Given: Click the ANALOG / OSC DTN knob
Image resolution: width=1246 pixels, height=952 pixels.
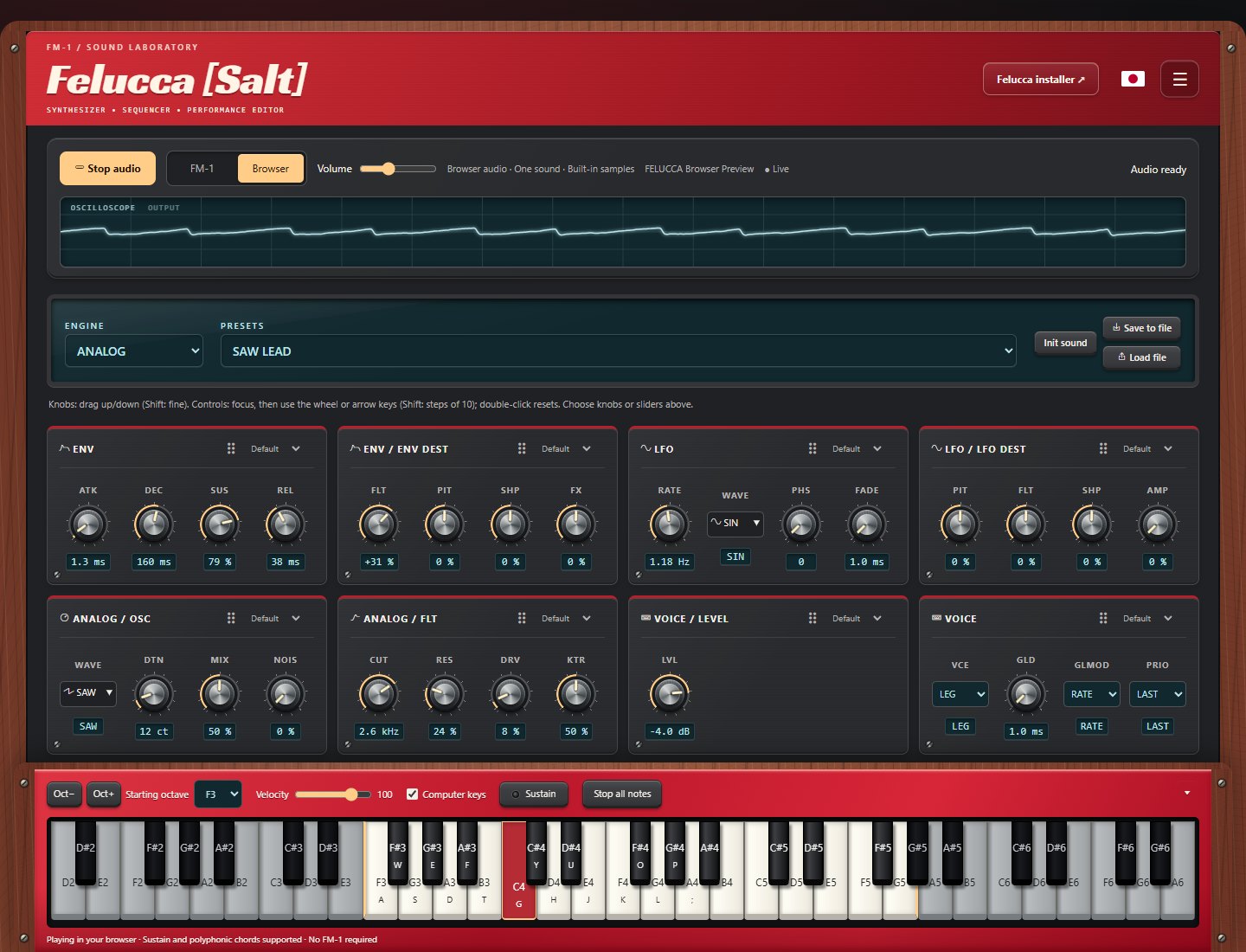Looking at the screenshot, I should click(154, 693).
